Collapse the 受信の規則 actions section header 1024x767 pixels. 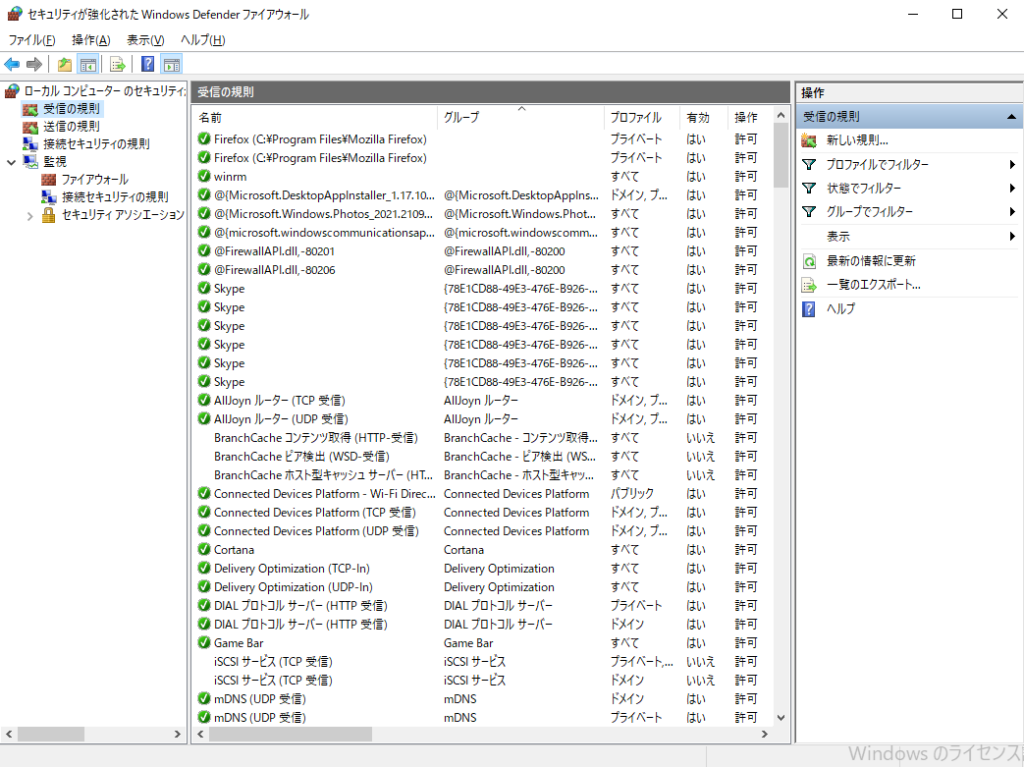coord(1011,117)
